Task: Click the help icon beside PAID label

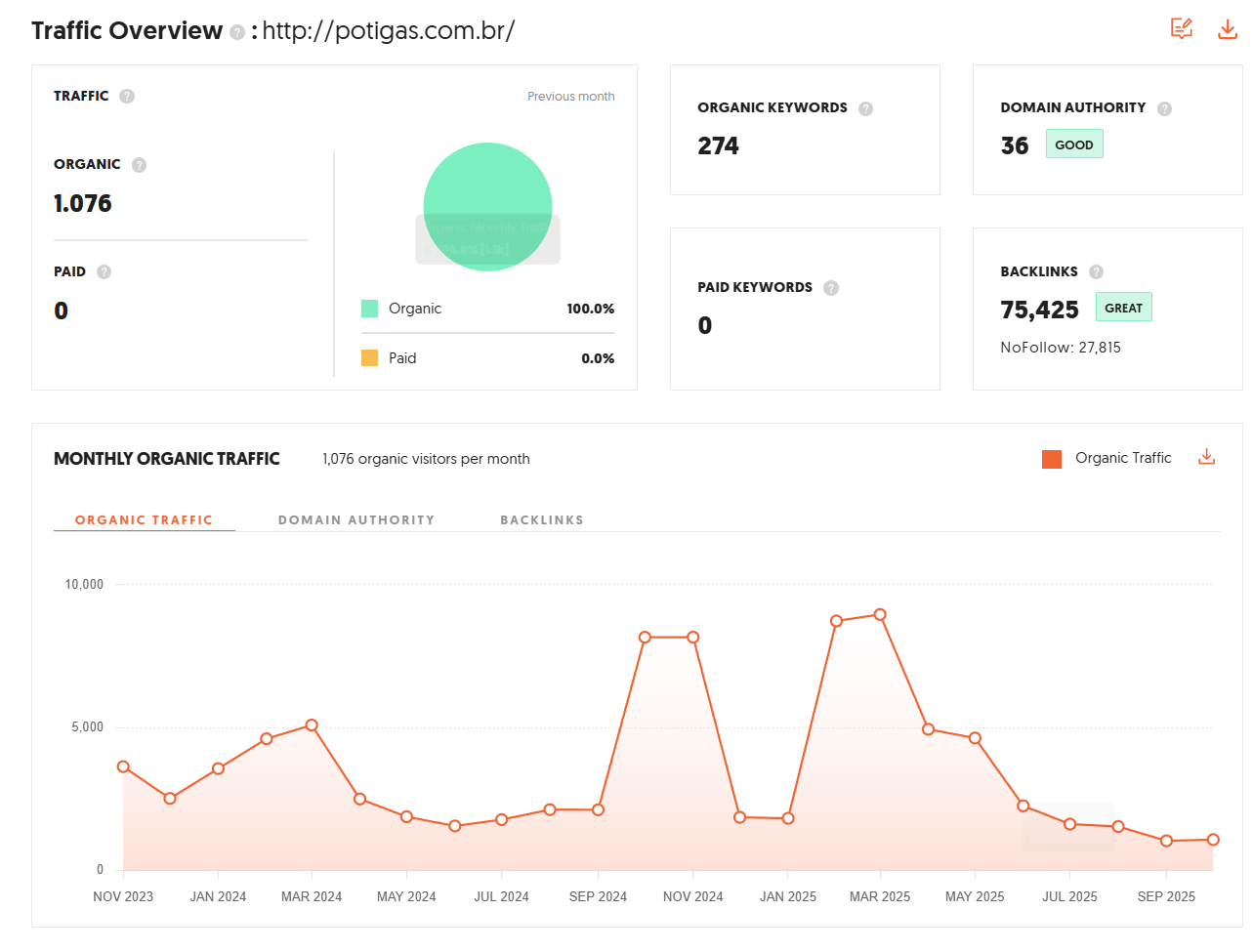Action: pyautogui.click(x=104, y=271)
